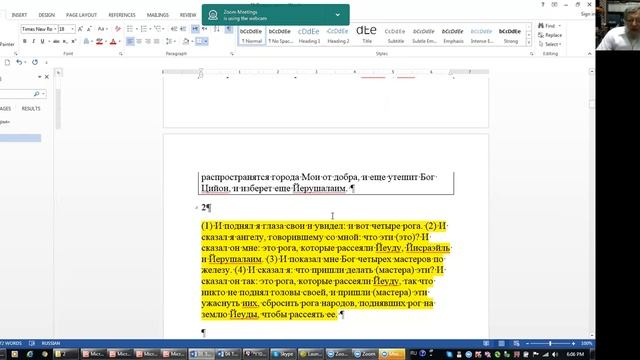Align text right
The height and width of the screenshot is (360, 640).
(x=148, y=41)
